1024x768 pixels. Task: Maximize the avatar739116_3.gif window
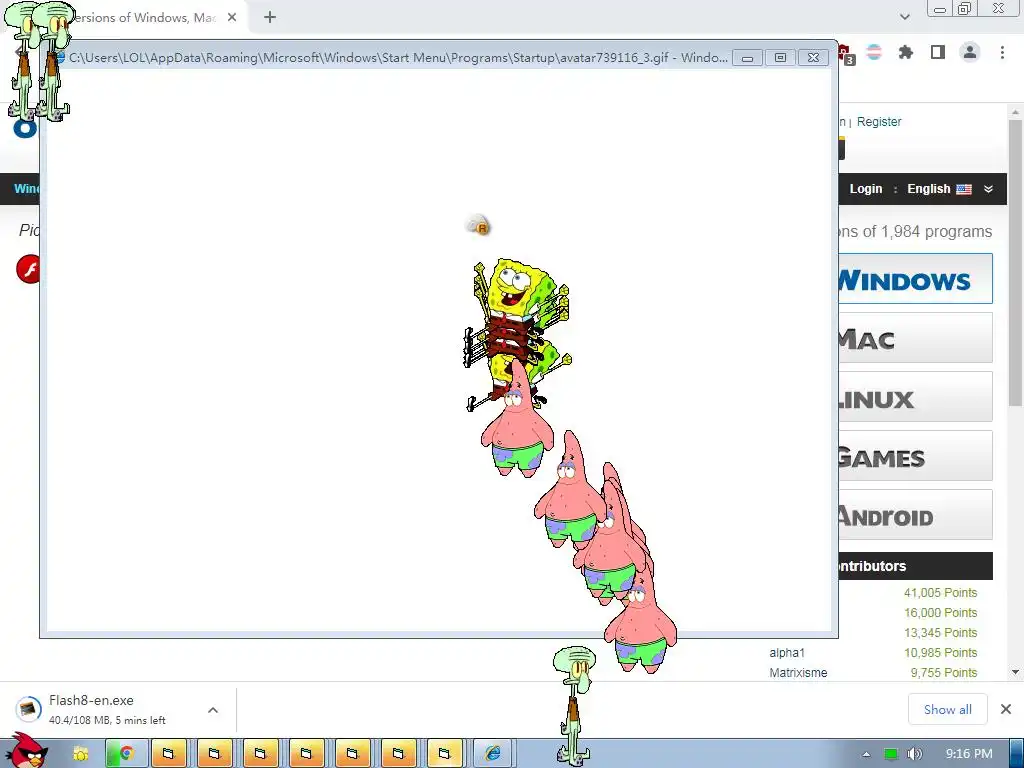780,57
